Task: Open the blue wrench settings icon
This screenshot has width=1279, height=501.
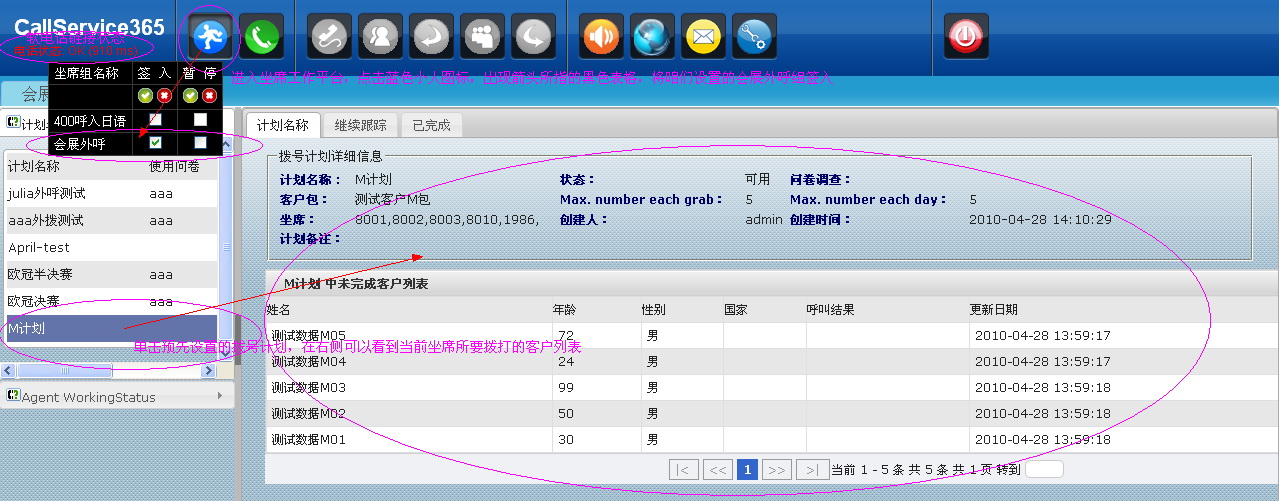Action: click(754, 37)
